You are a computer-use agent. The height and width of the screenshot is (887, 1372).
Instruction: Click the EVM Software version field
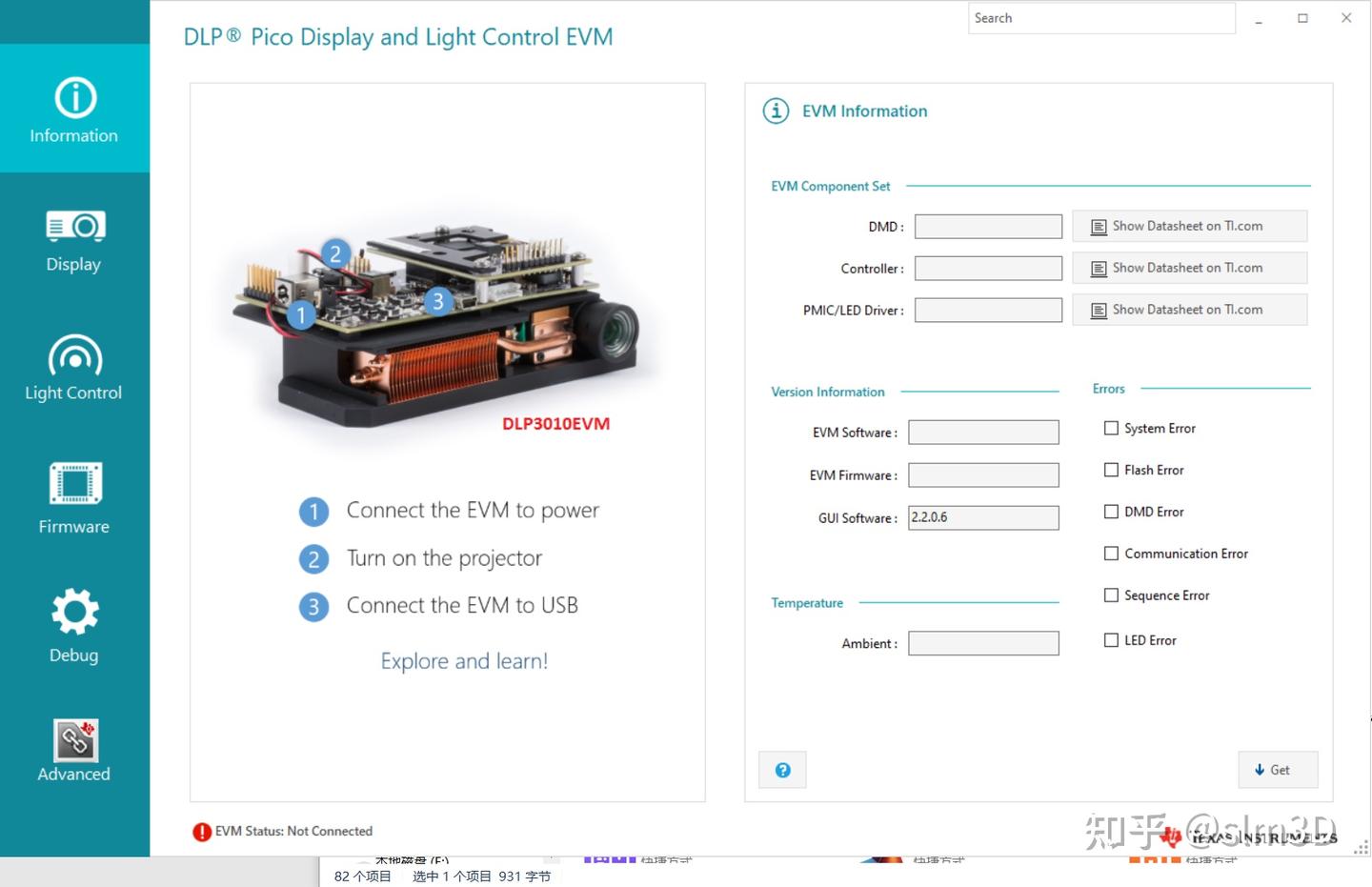[x=983, y=433]
